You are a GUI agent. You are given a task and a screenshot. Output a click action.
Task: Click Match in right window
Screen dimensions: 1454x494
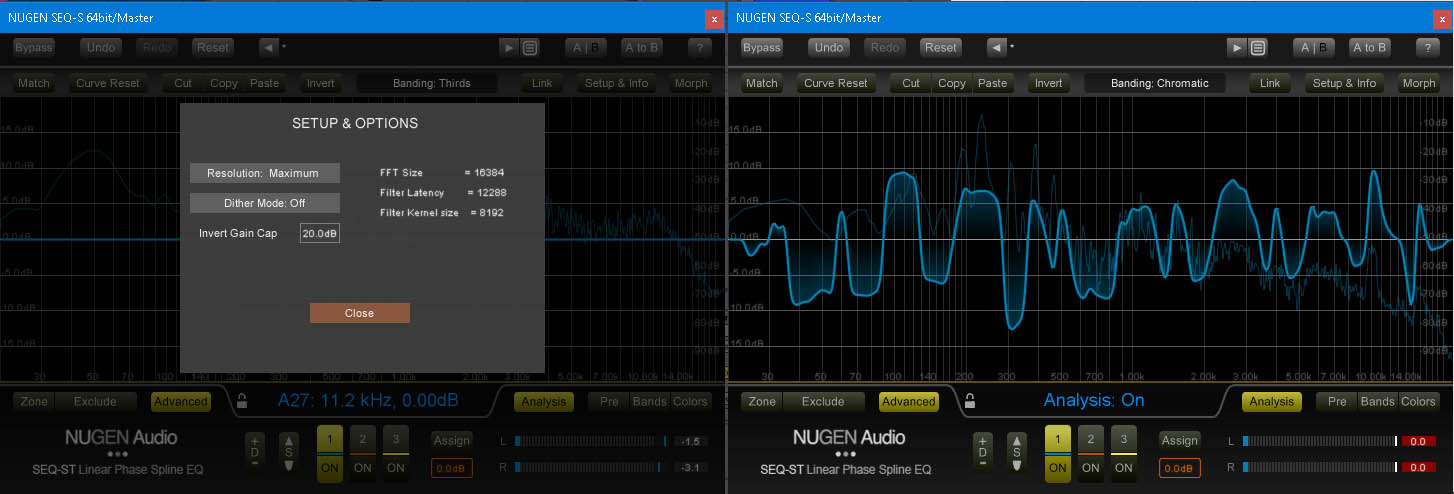762,83
